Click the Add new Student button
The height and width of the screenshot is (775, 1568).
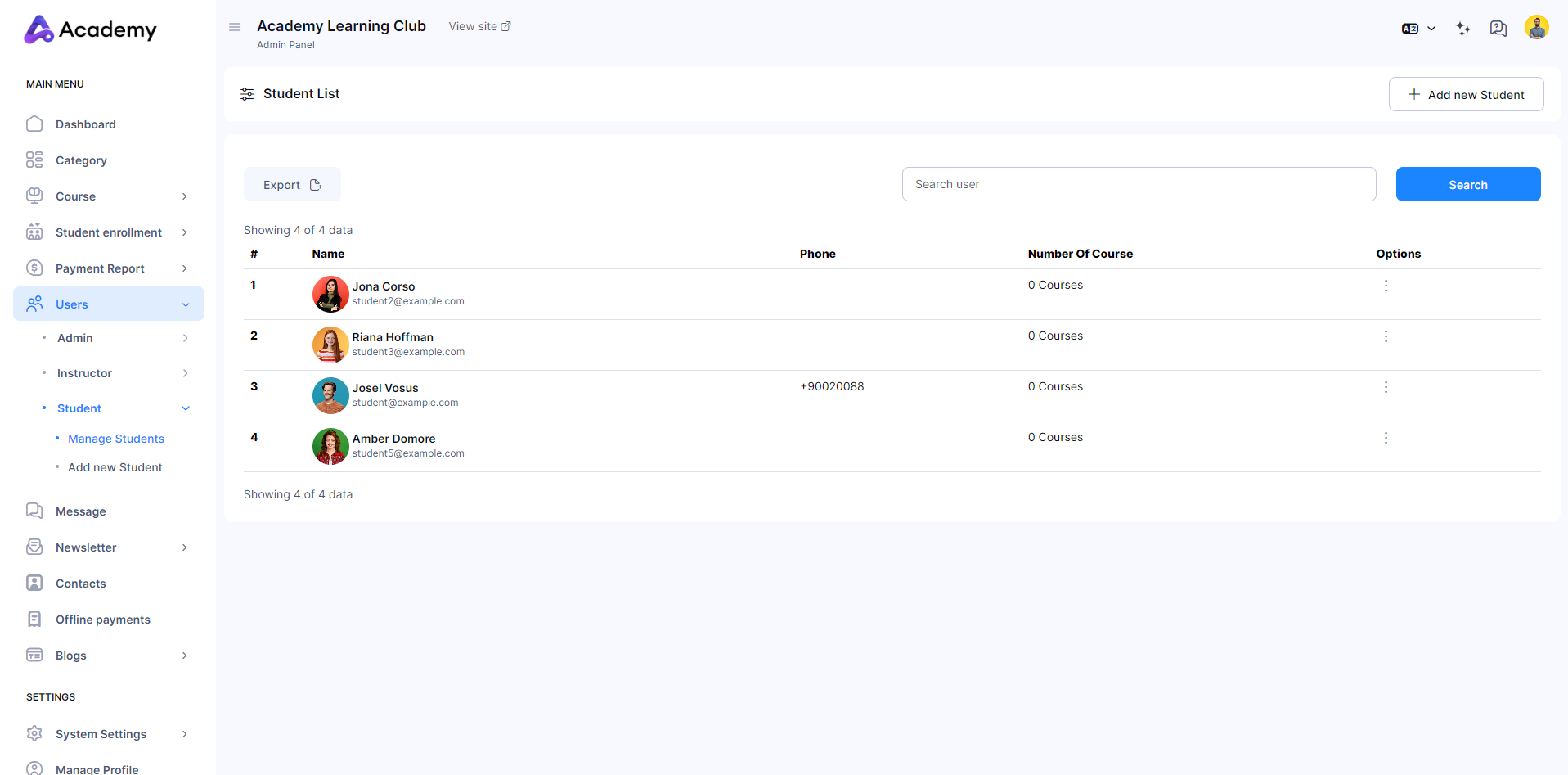1466,94
